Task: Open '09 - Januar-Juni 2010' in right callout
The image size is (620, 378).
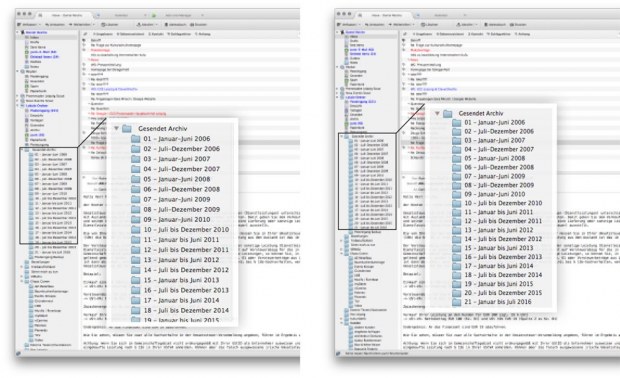Action: (x=495, y=194)
